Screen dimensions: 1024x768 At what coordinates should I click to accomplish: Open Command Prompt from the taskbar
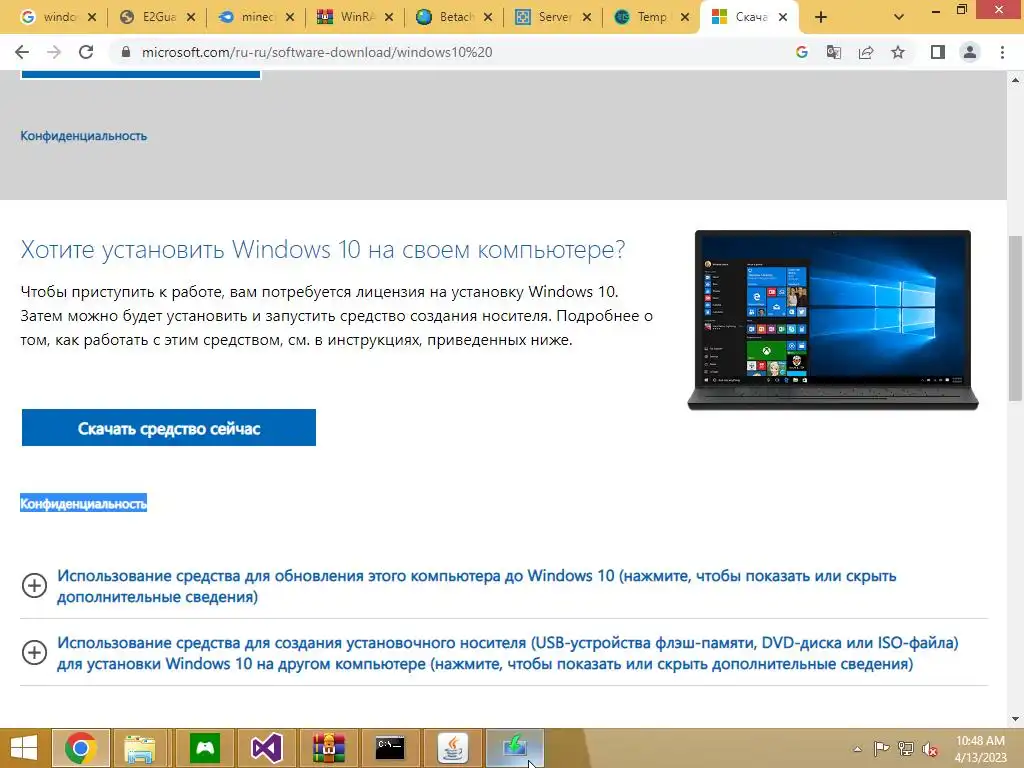[x=390, y=748]
